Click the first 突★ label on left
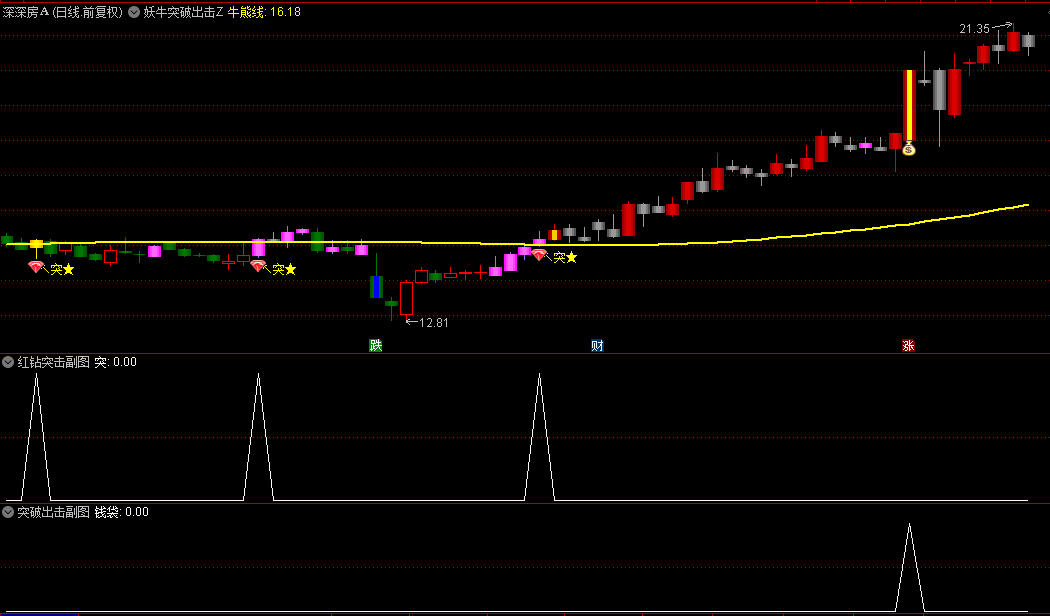 click(x=62, y=269)
